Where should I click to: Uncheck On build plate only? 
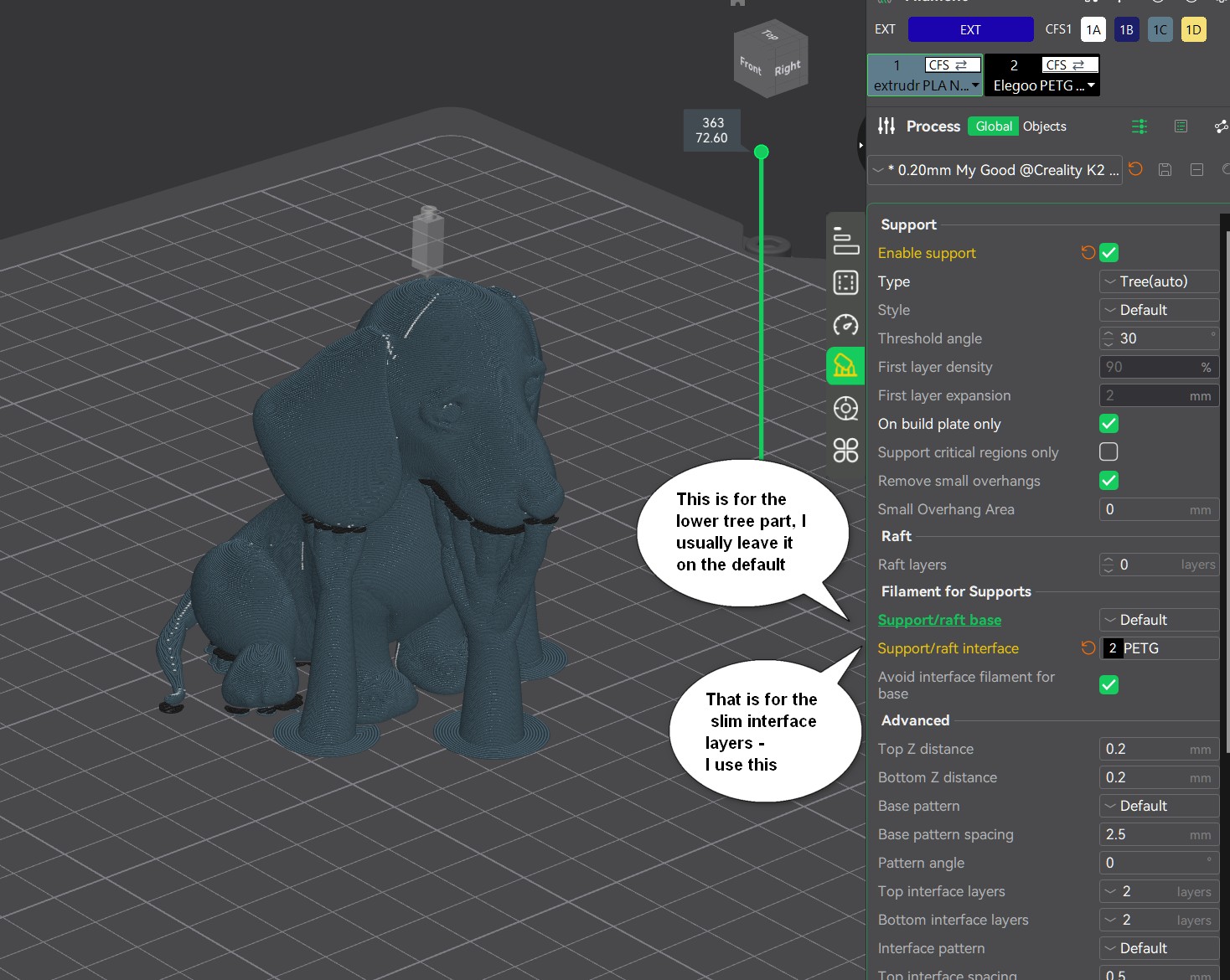1109,423
